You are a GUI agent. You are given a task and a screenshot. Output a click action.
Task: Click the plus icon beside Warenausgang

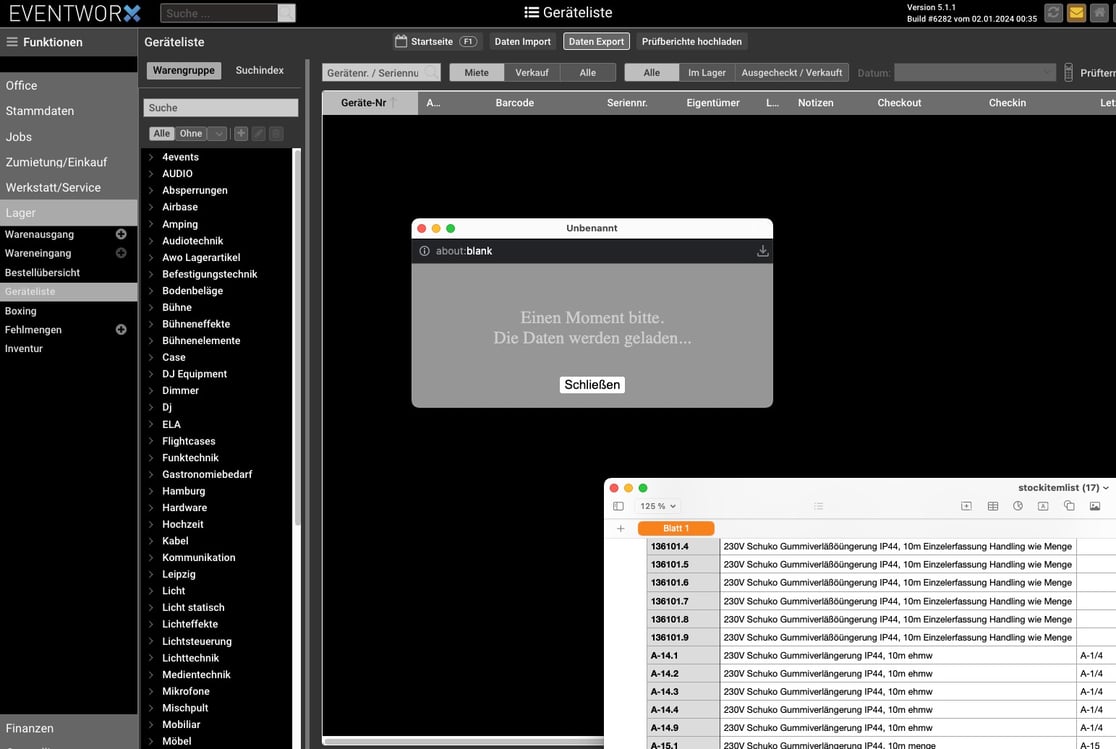point(121,234)
